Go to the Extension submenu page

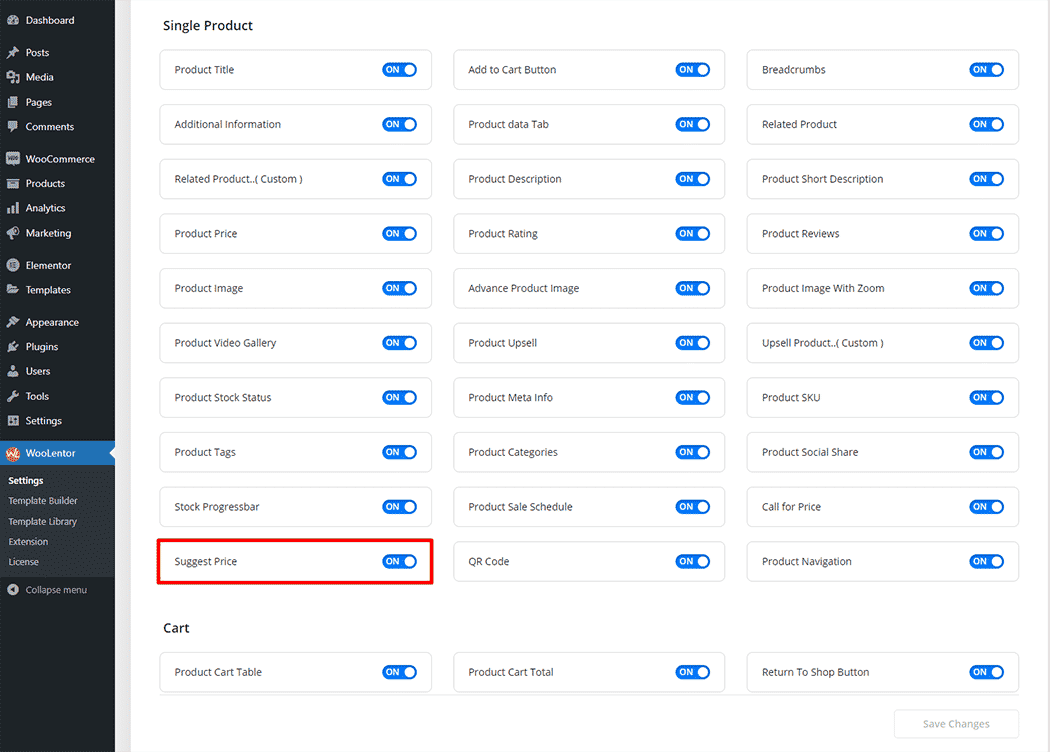point(28,542)
